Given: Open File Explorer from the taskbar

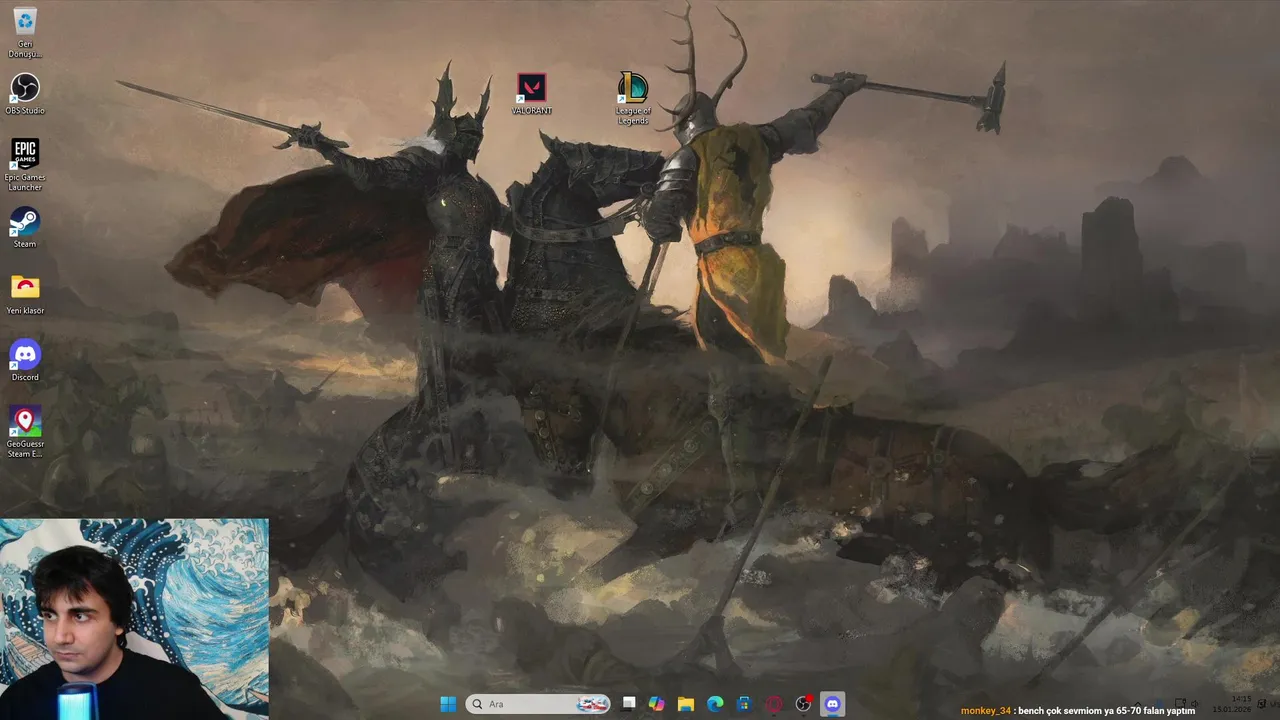Looking at the screenshot, I should 685,704.
